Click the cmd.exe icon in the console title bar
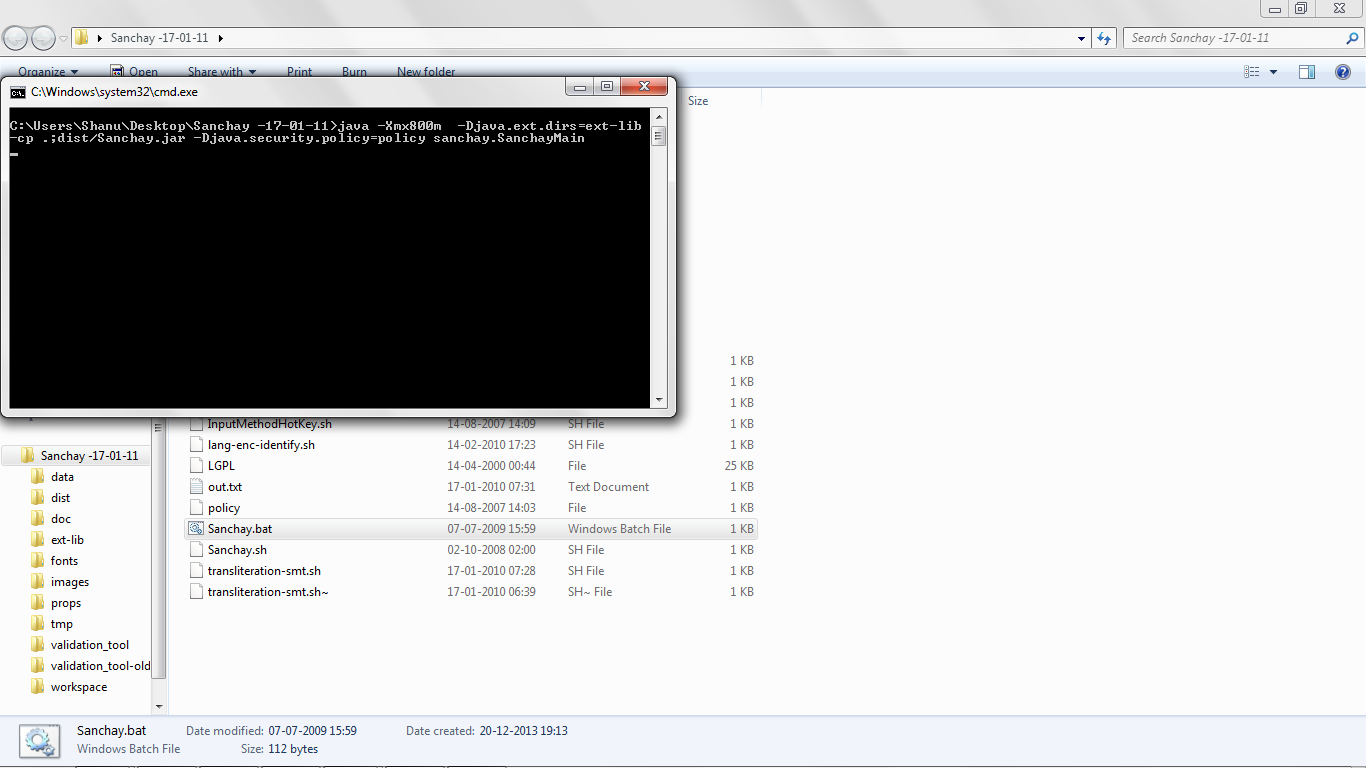1366x768 pixels. [x=18, y=91]
